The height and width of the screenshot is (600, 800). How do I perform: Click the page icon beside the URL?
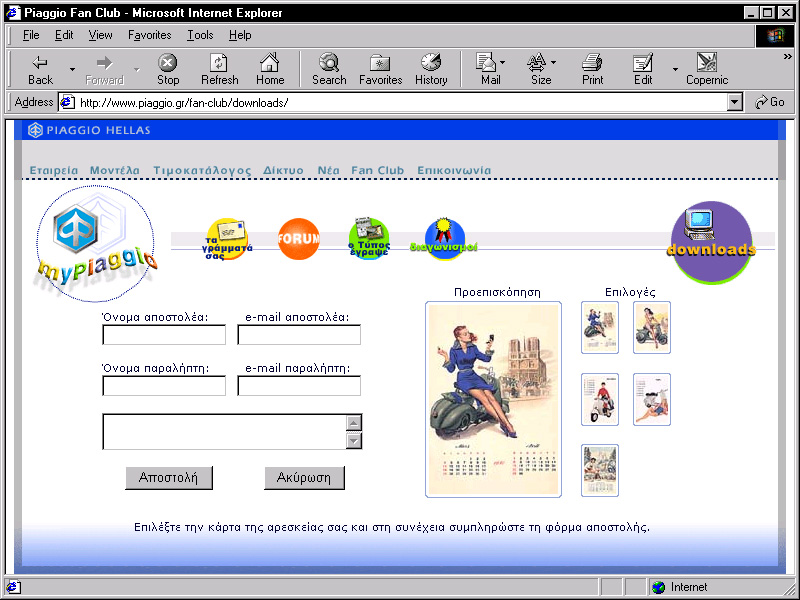click(x=67, y=103)
